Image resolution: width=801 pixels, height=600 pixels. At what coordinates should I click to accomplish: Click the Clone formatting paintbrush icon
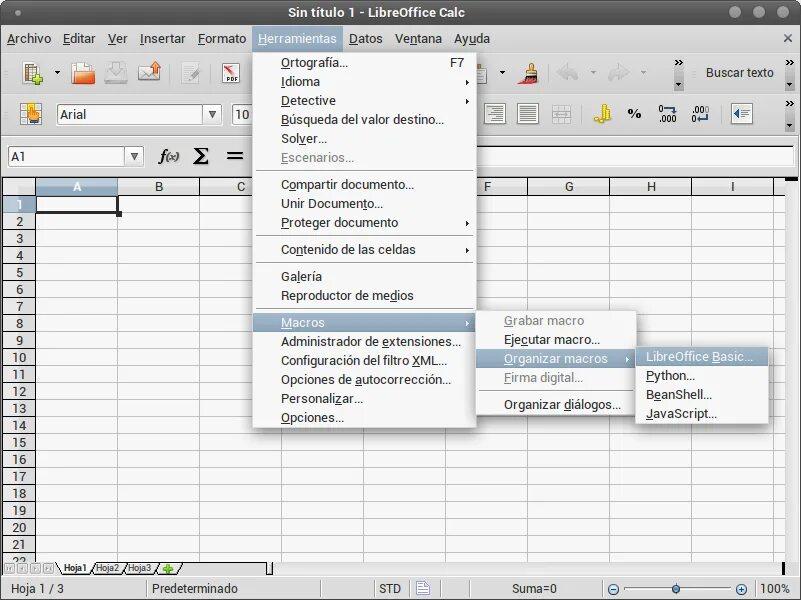(x=529, y=73)
